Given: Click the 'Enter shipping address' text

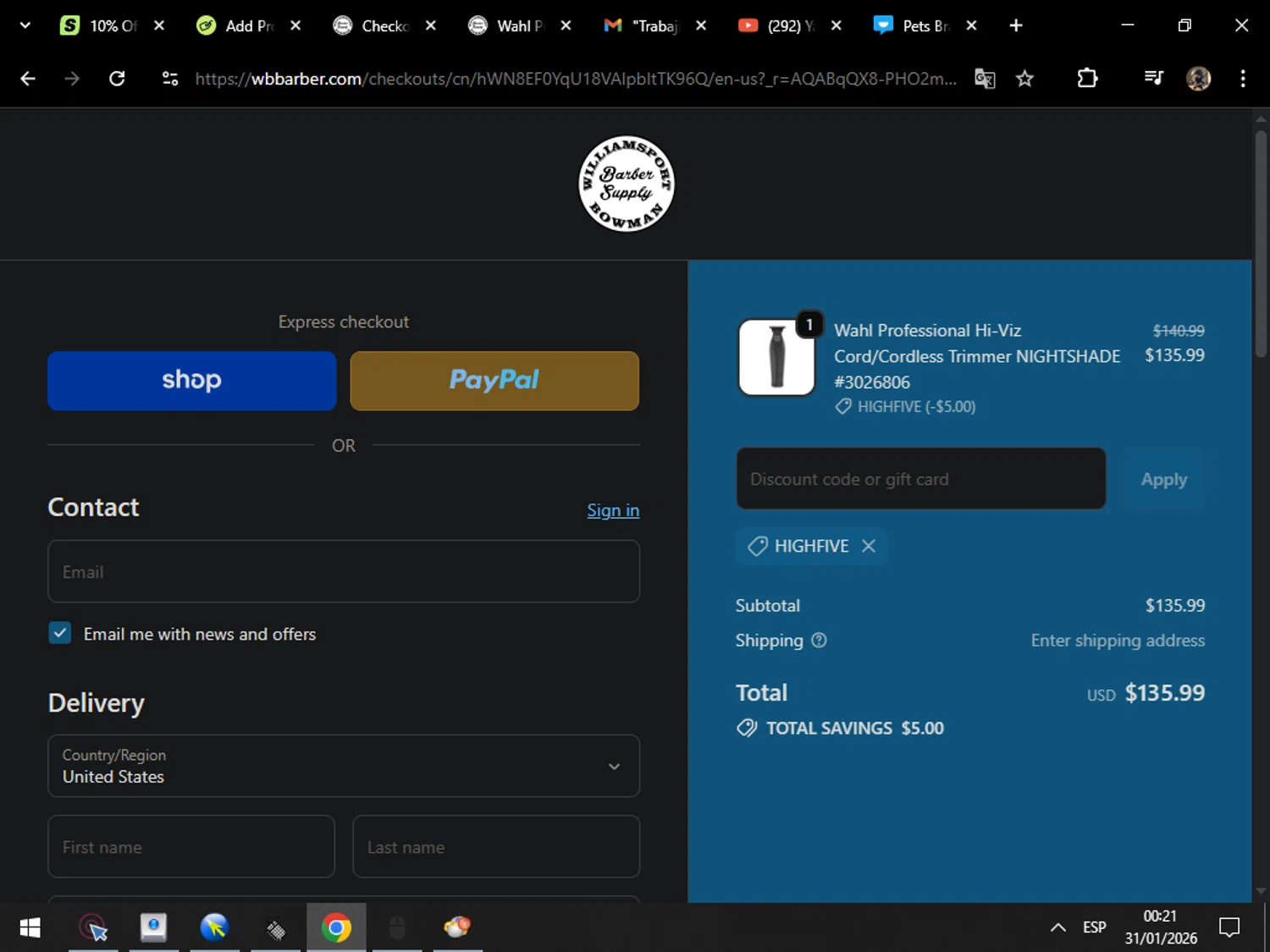Looking at the screenshot, I should click(1118, 641).
